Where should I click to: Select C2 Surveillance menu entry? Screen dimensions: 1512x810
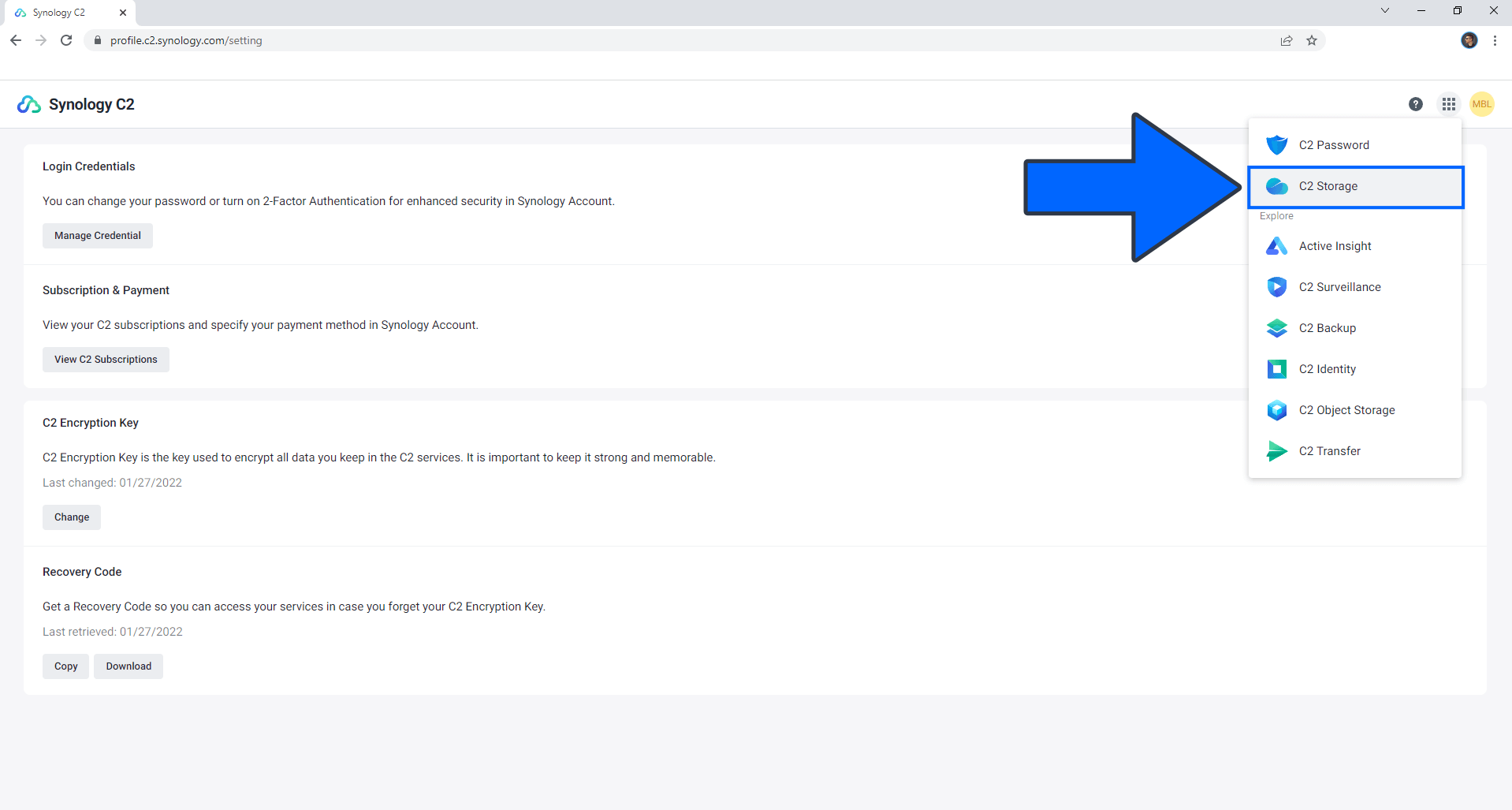point(1355,287)
